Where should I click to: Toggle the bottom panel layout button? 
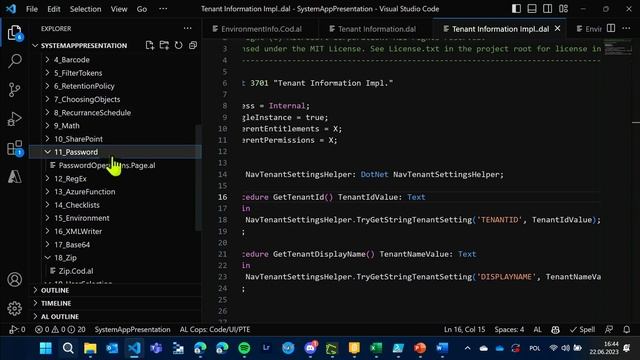tap(532, 9)
